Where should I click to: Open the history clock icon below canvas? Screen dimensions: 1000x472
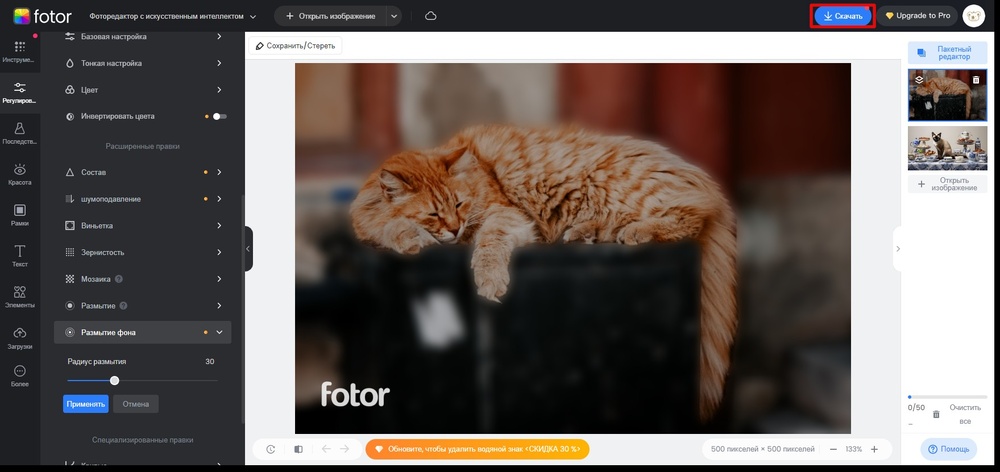(x=270, y=449)
